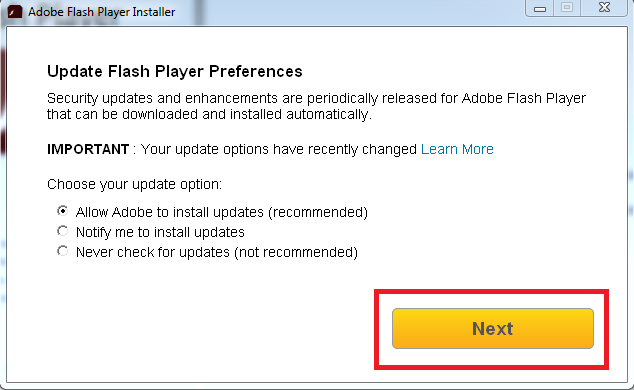Select the Never check for updates radio circle
634x390 pixels.
click(62, 251)
